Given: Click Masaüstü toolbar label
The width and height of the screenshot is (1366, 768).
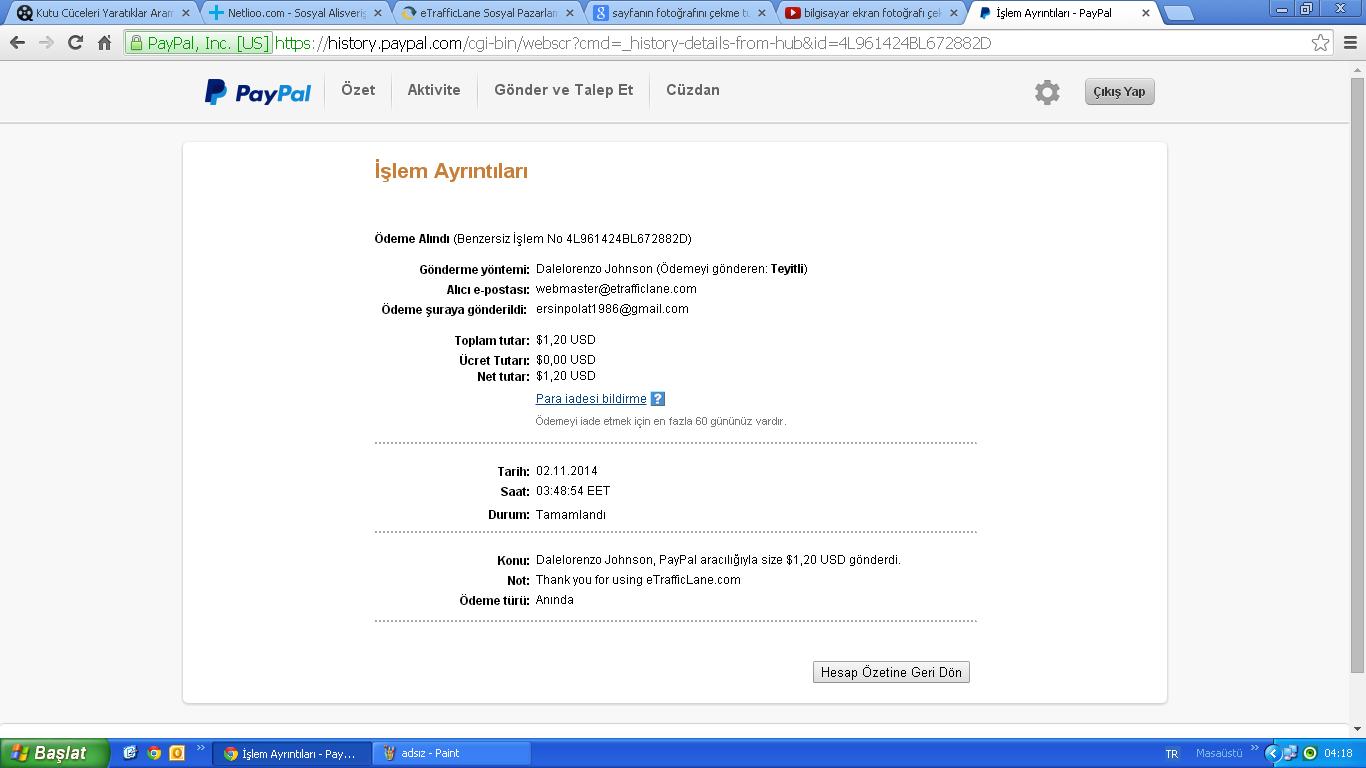Looking at the screenshot, I should (x=1219, y=754).
